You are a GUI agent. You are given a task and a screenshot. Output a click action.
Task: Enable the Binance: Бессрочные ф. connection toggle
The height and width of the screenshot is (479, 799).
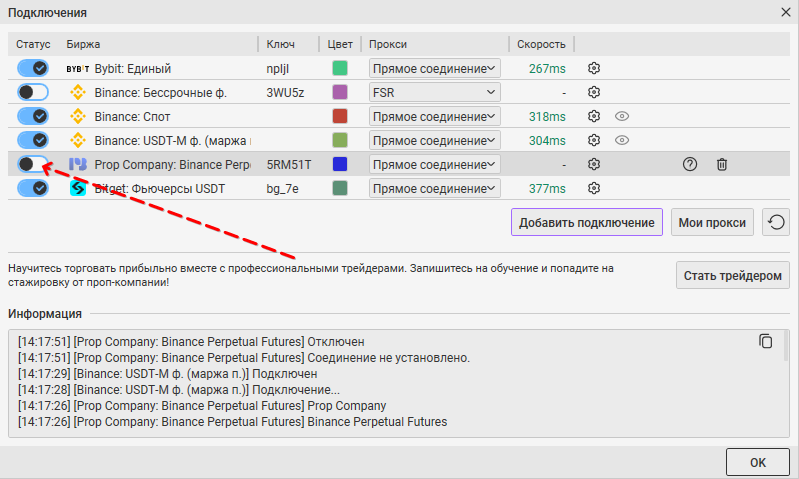click(x=33, y=92)
